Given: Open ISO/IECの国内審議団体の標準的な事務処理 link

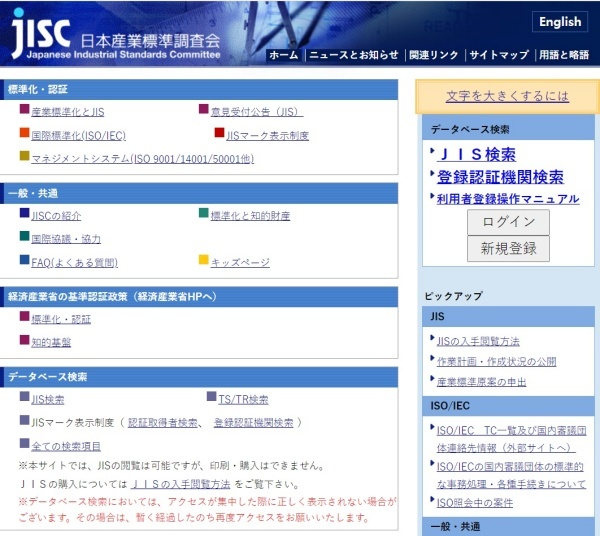Looking at the screenshot, I should click(511, 475).
